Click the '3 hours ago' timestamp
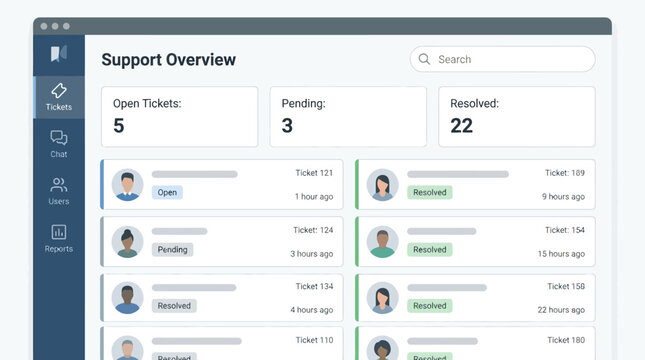645x360 pixels. pyautogui.click(x=312, y=254)
